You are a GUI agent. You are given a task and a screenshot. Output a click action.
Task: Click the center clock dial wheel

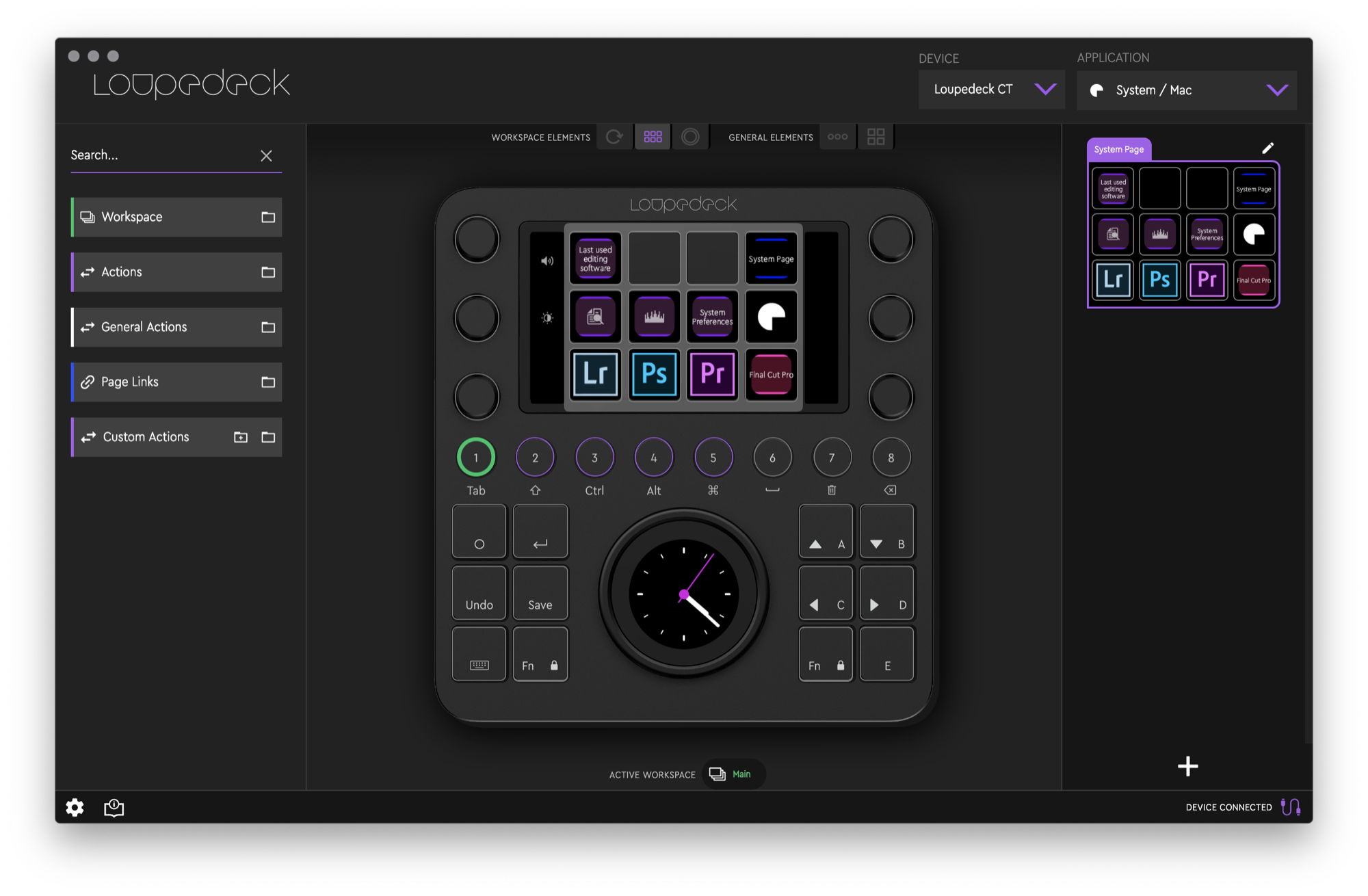(683, 594)
